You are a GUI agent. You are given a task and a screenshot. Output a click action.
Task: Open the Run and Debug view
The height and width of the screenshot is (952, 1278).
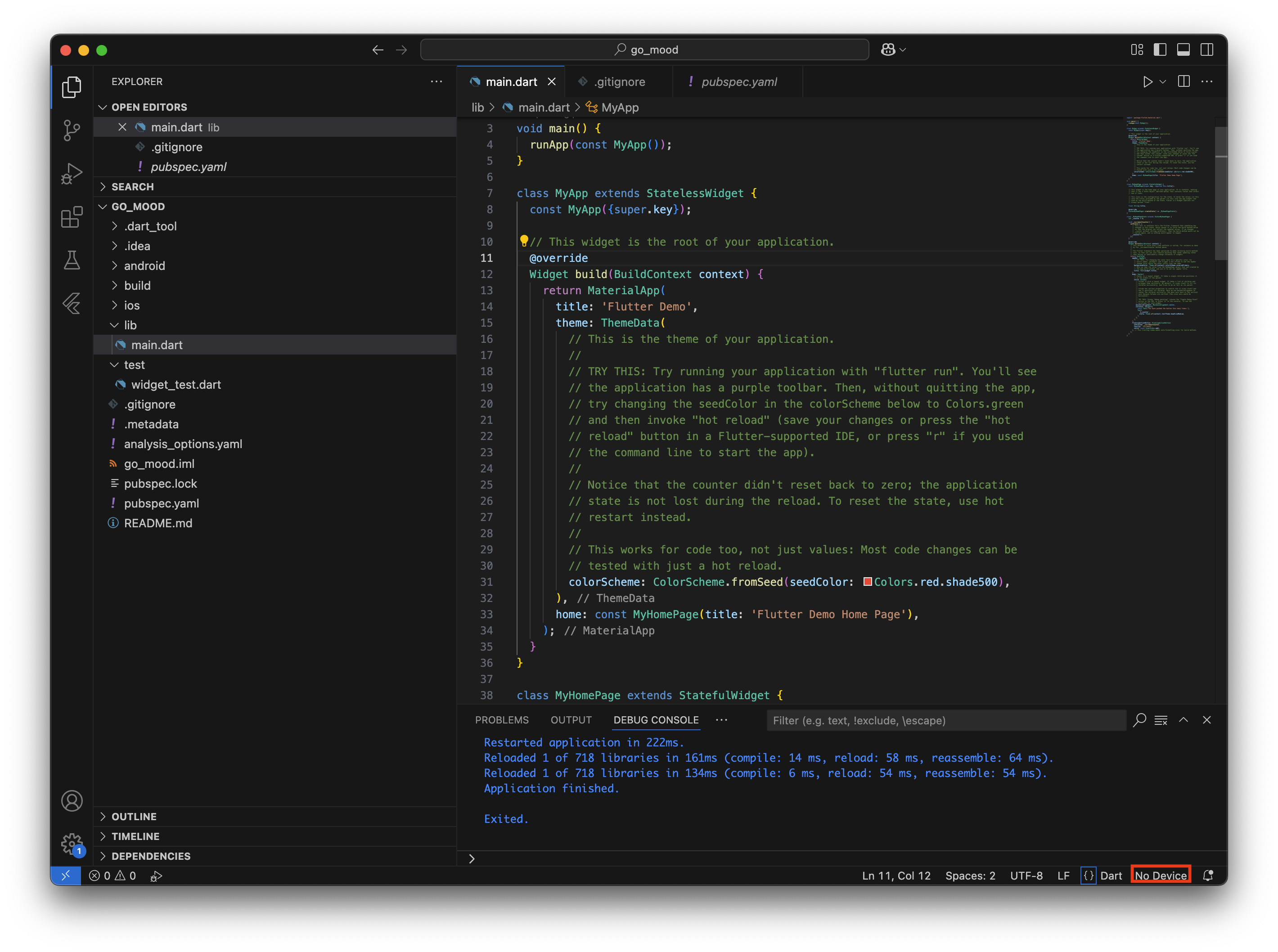pos(72,174)
